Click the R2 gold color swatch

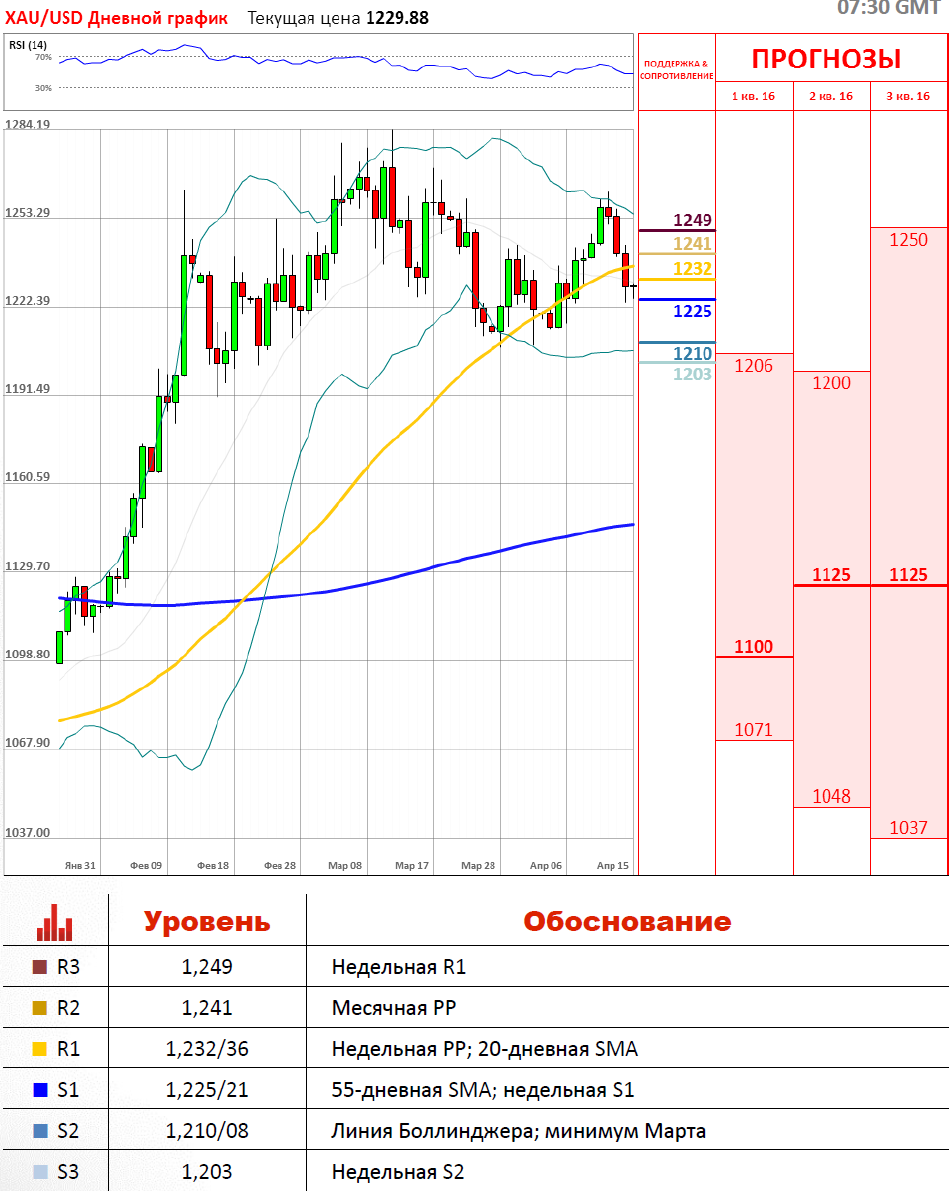pos(40,1008)
